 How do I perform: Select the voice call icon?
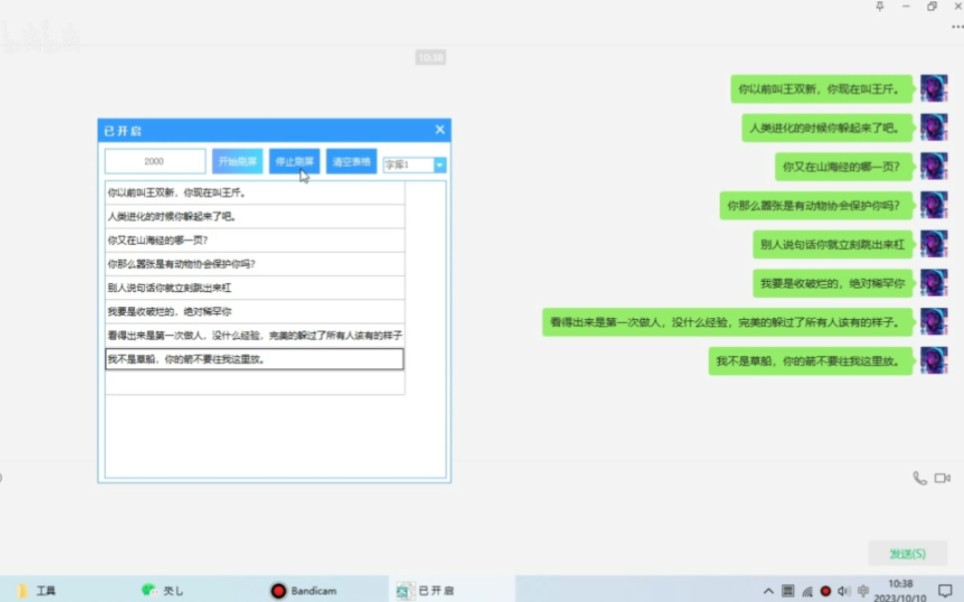(918, 479)
